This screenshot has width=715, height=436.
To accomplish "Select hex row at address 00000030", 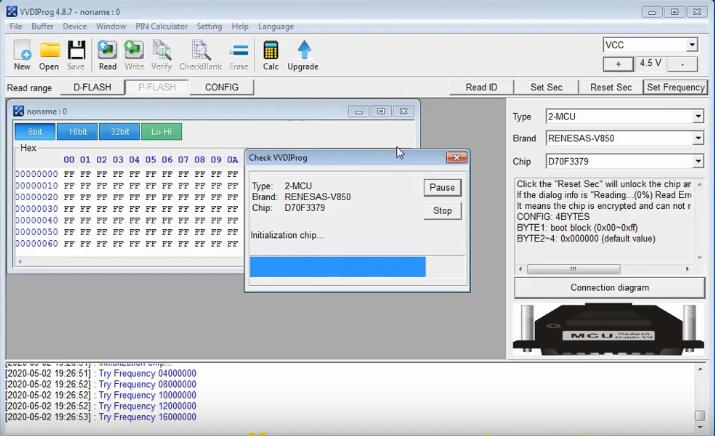I will coord(128,209).
